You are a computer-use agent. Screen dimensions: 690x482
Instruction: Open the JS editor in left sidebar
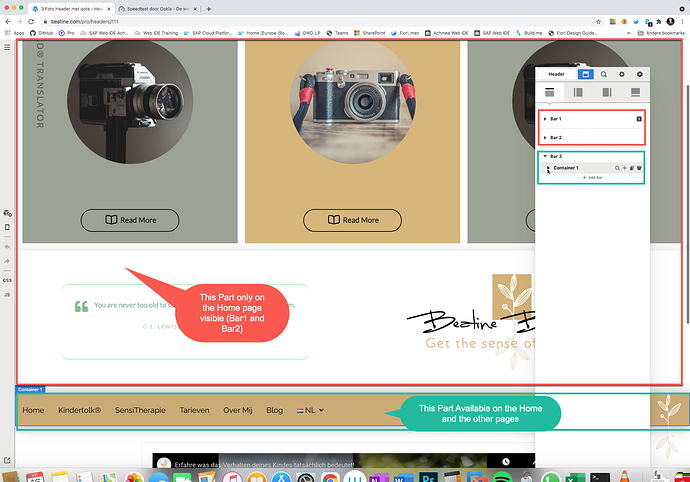[7, 295]
